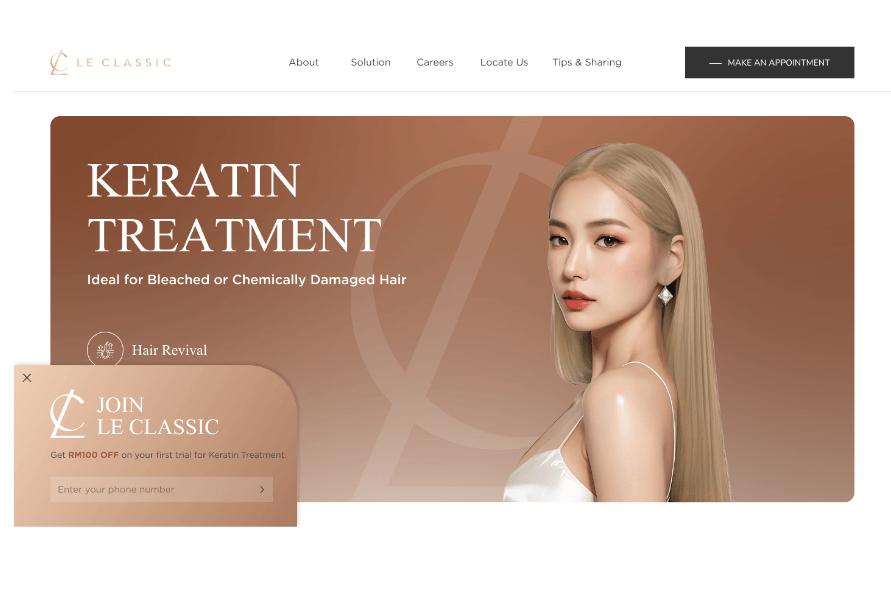891x594 pixels.
Task: Click the bleached or damaged hair subtitle
Action: [x=246, y=280]
